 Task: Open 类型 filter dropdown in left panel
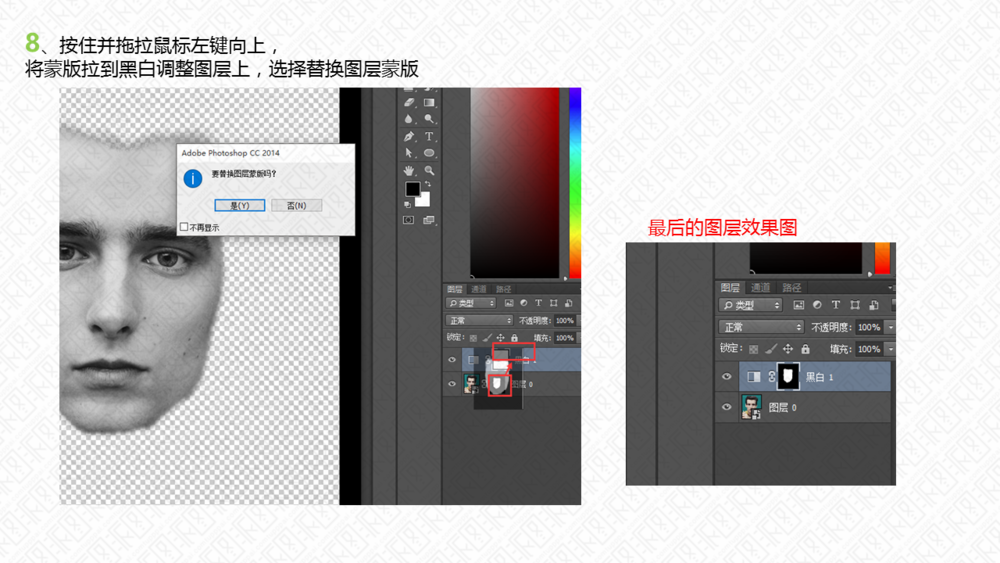[471, 303]
